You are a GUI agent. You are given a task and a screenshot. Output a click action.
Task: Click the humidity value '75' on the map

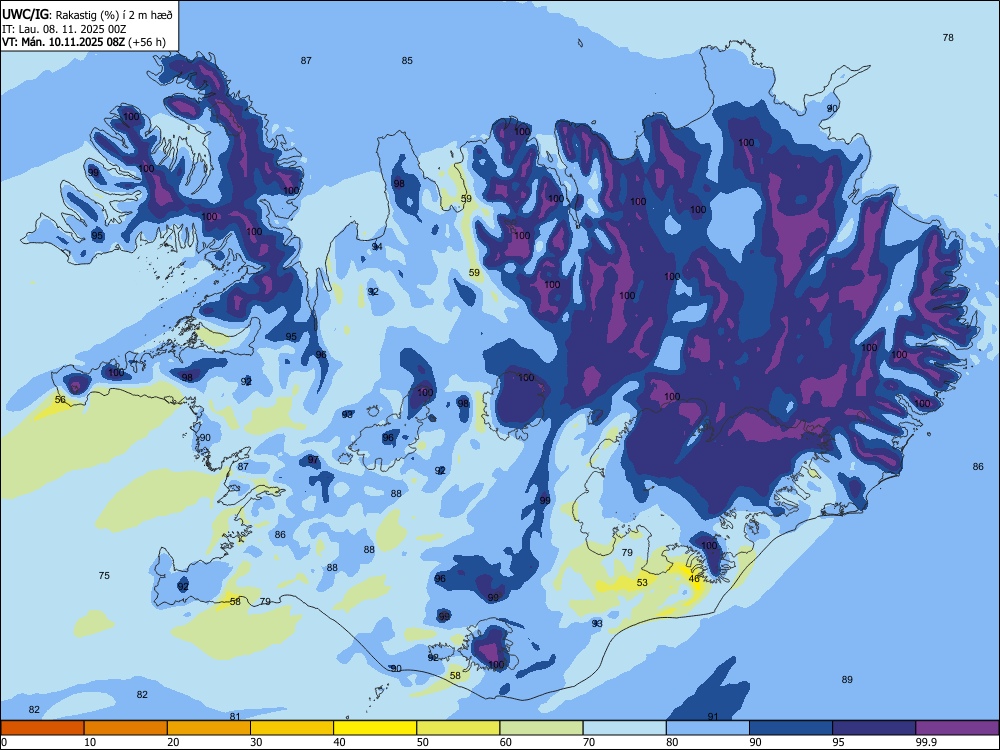(x=104, y=575)
